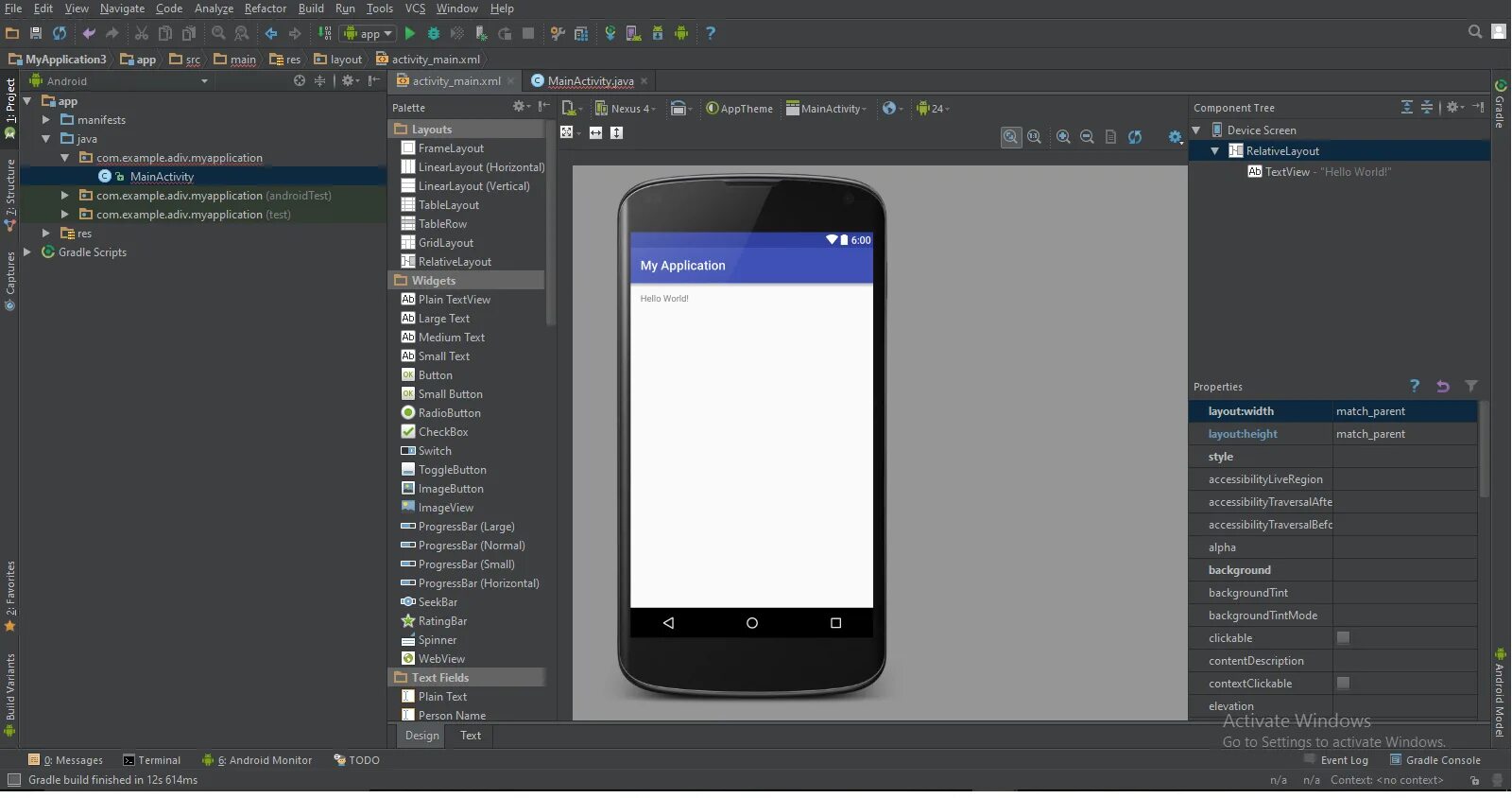
Task: Toggle the clickable property checkbox
Action: [1343, 637]
